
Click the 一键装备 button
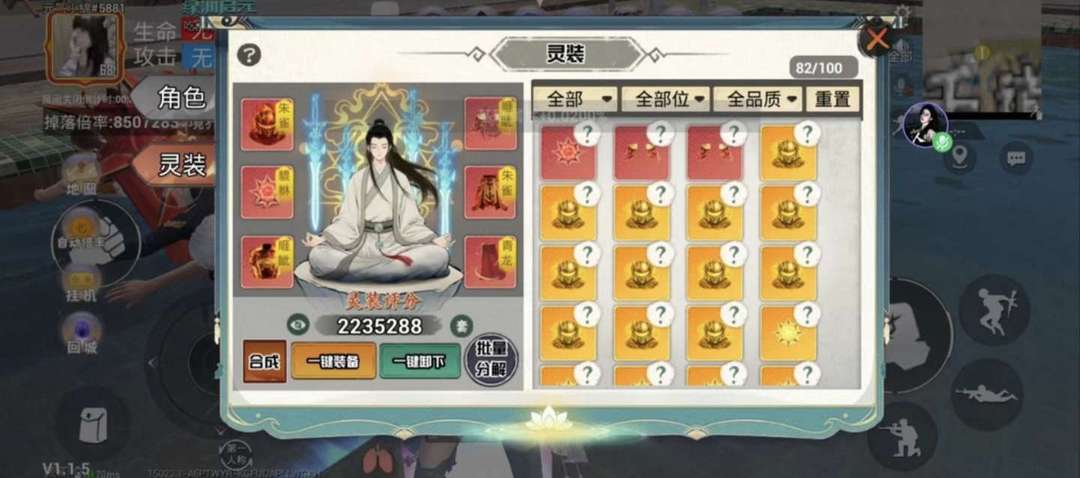tap(333, 361)
